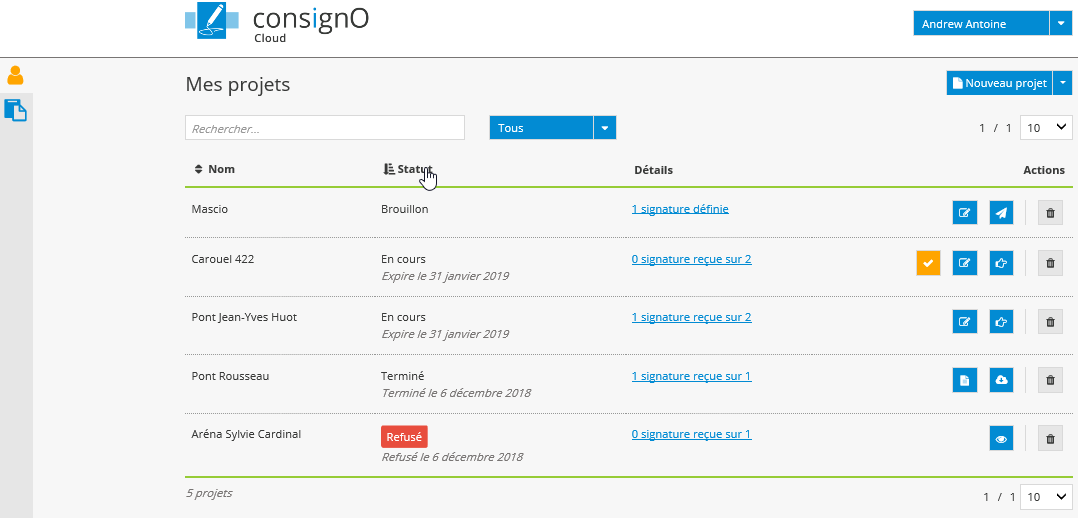1078x518 pixels.
Task: Click the Nouveau projet button
Action: [998, 83]
